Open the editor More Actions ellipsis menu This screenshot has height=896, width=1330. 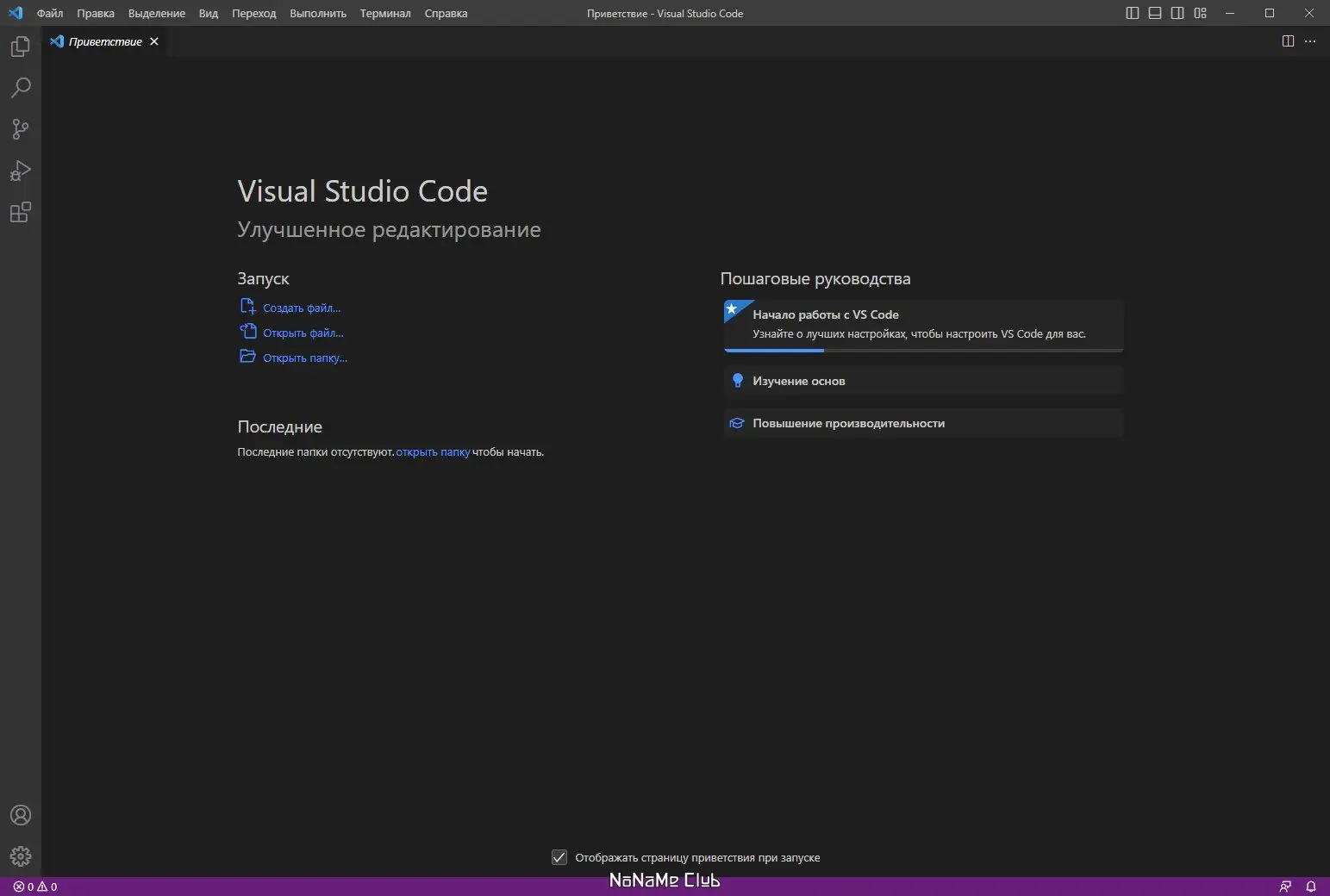[x=1310, y=41]
